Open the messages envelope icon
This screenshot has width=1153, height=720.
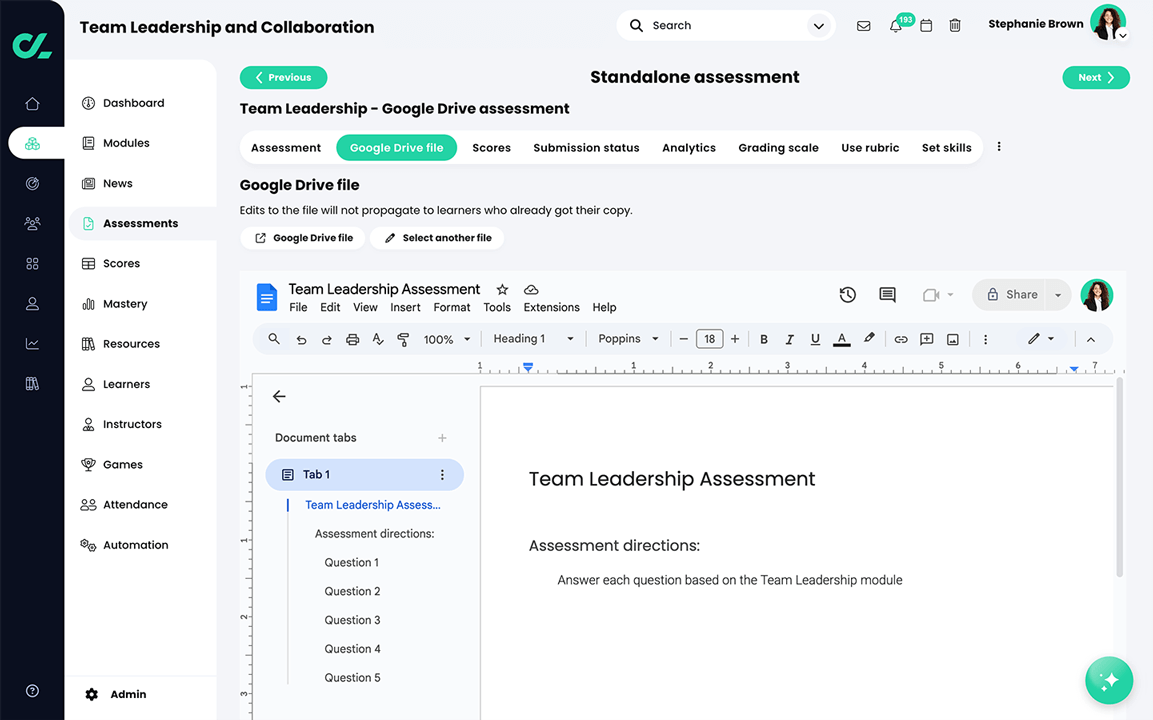click(863, 25)
